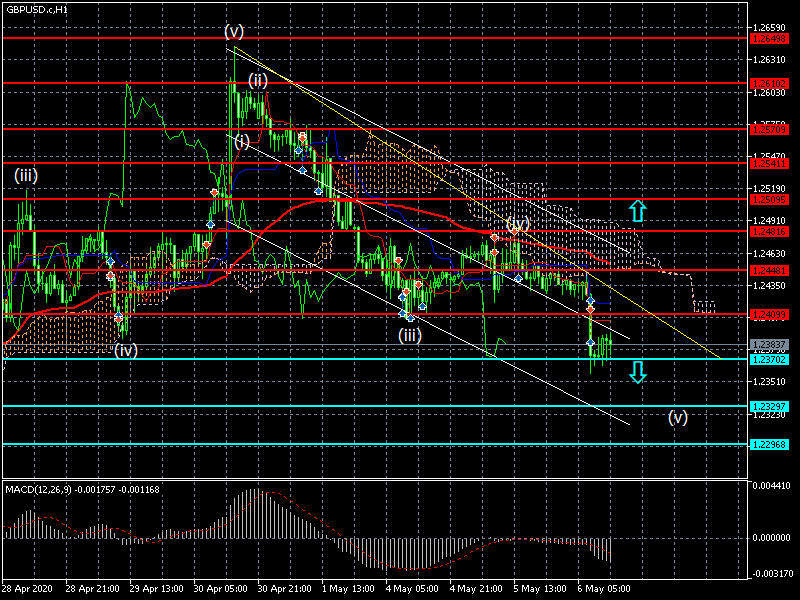The image size is (800, 600).
Task: Select the 1.26102 red price level tag
Action: coord(769,83)
